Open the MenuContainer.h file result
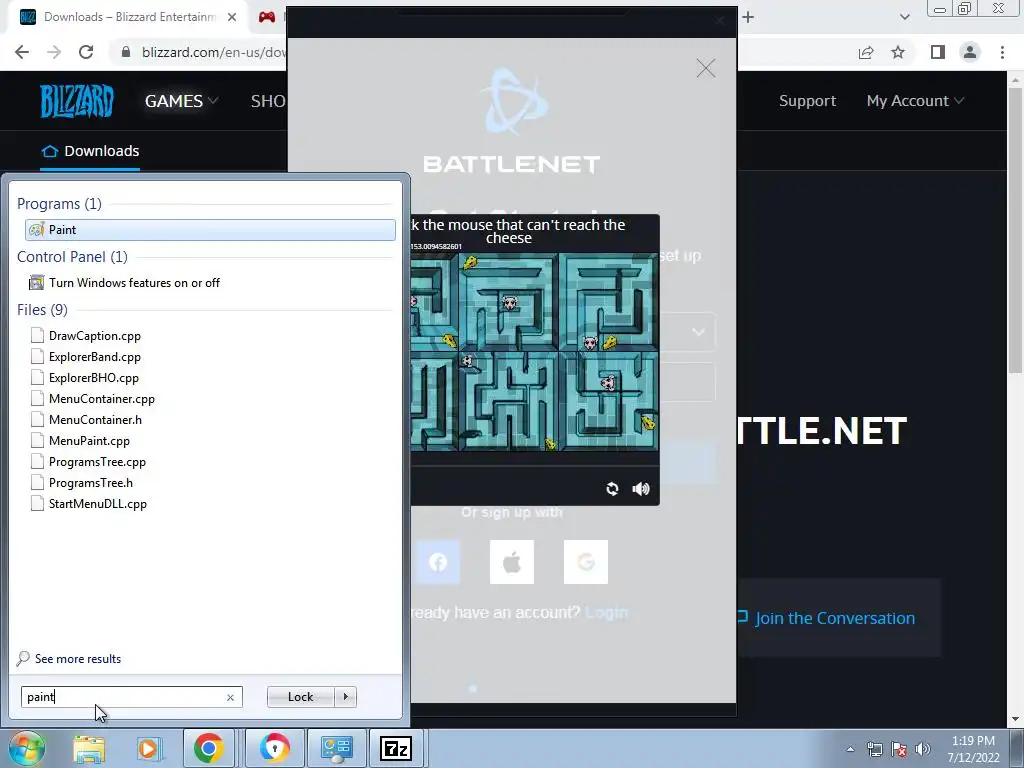The width and height of the screenshot is (1024, 768). coord(95,419)
